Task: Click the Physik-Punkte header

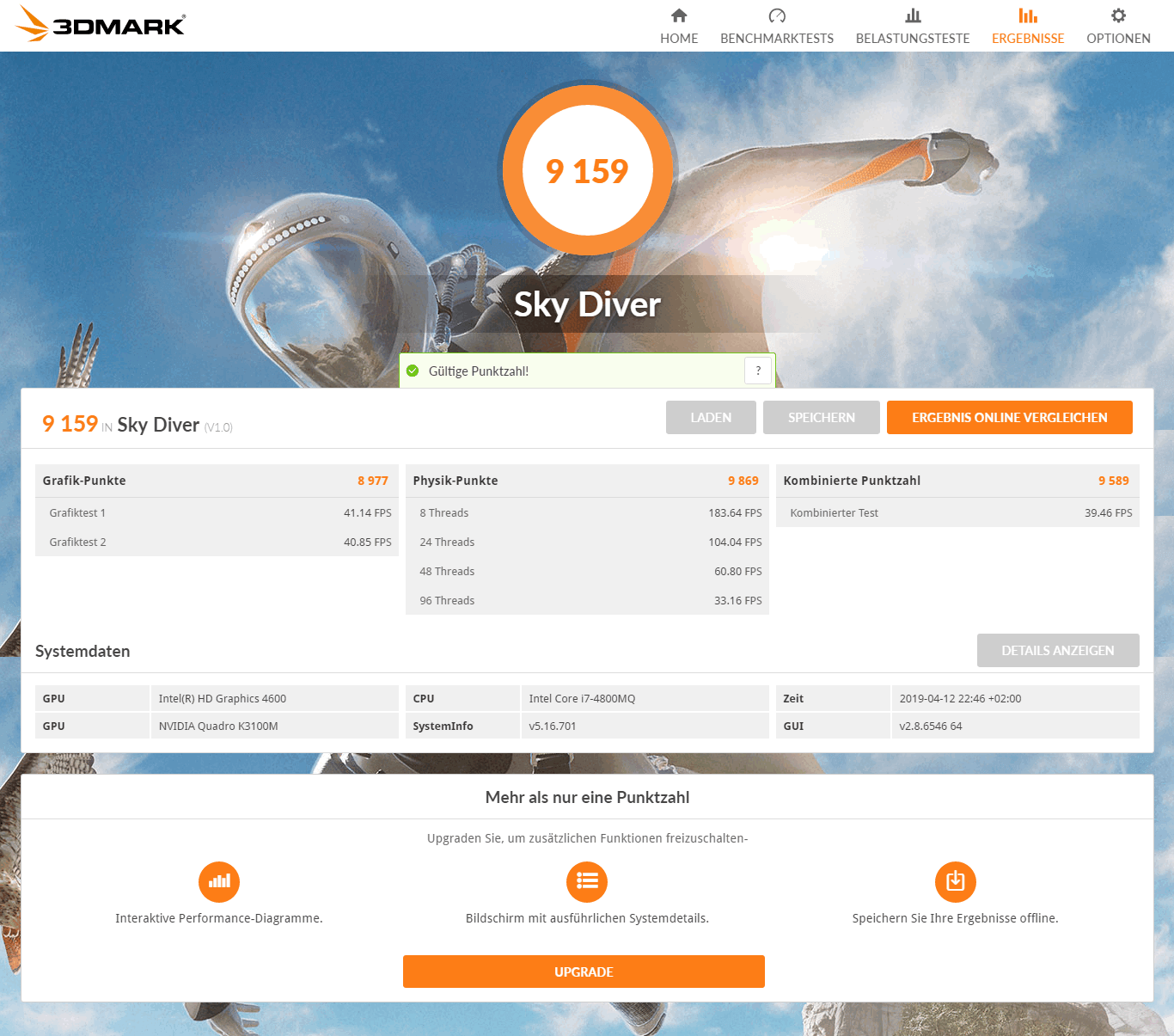Action: coord(587,481)
